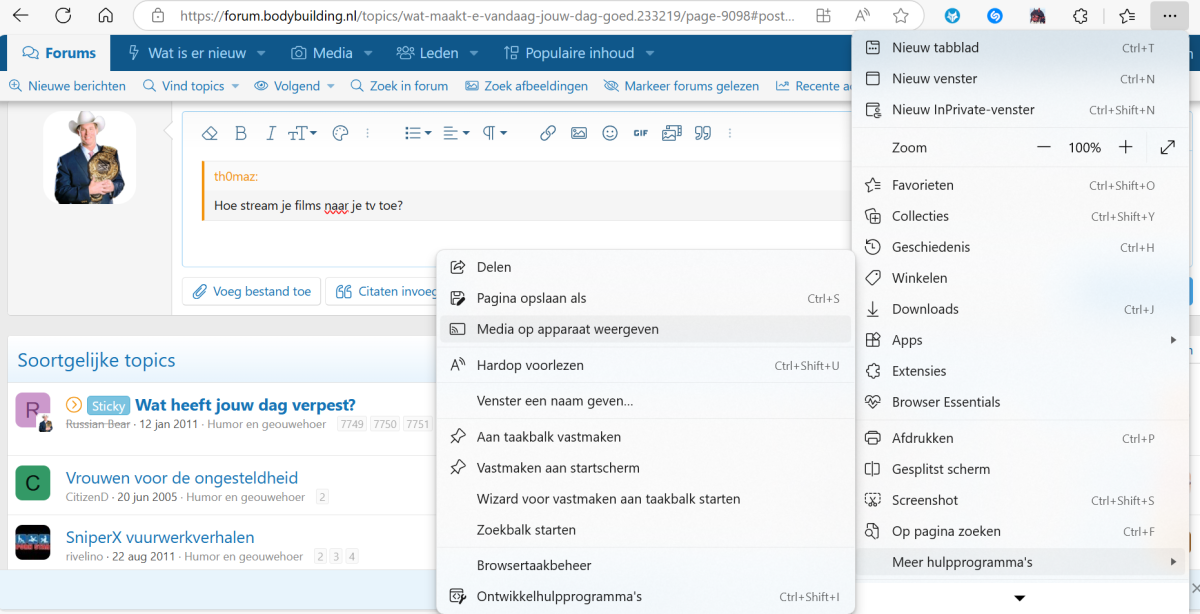Toggle italic text formatting in editor
This screenshot has height=614, width=1200.
(270, 133)
